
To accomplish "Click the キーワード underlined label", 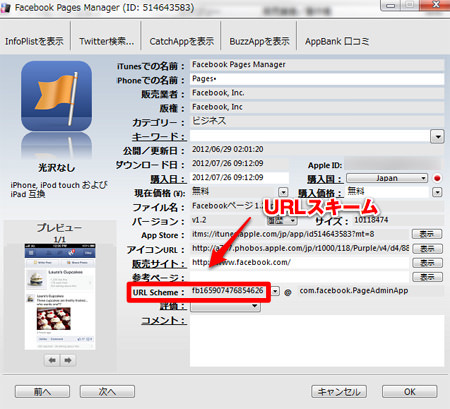I will point(159,137).
